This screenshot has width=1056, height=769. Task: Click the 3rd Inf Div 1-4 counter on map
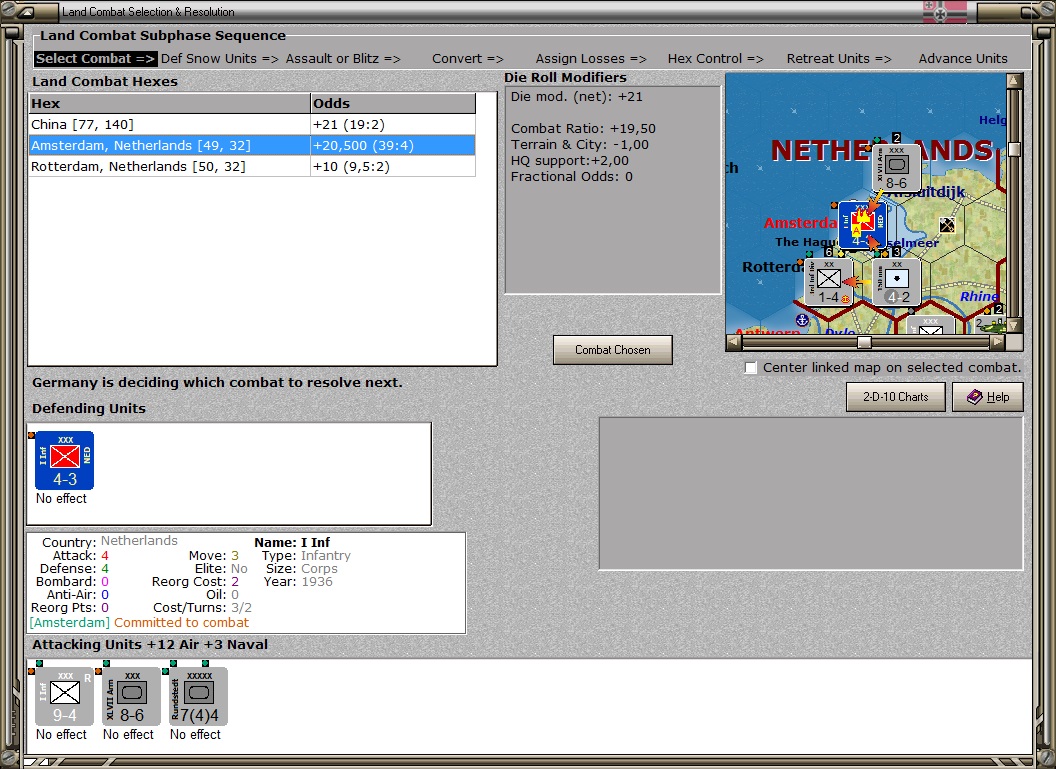(828, 281)
